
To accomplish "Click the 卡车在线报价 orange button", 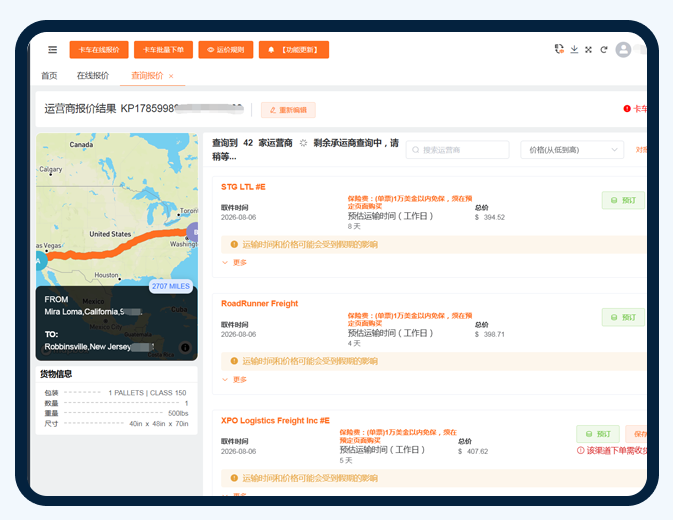I will tap(99, 50).
